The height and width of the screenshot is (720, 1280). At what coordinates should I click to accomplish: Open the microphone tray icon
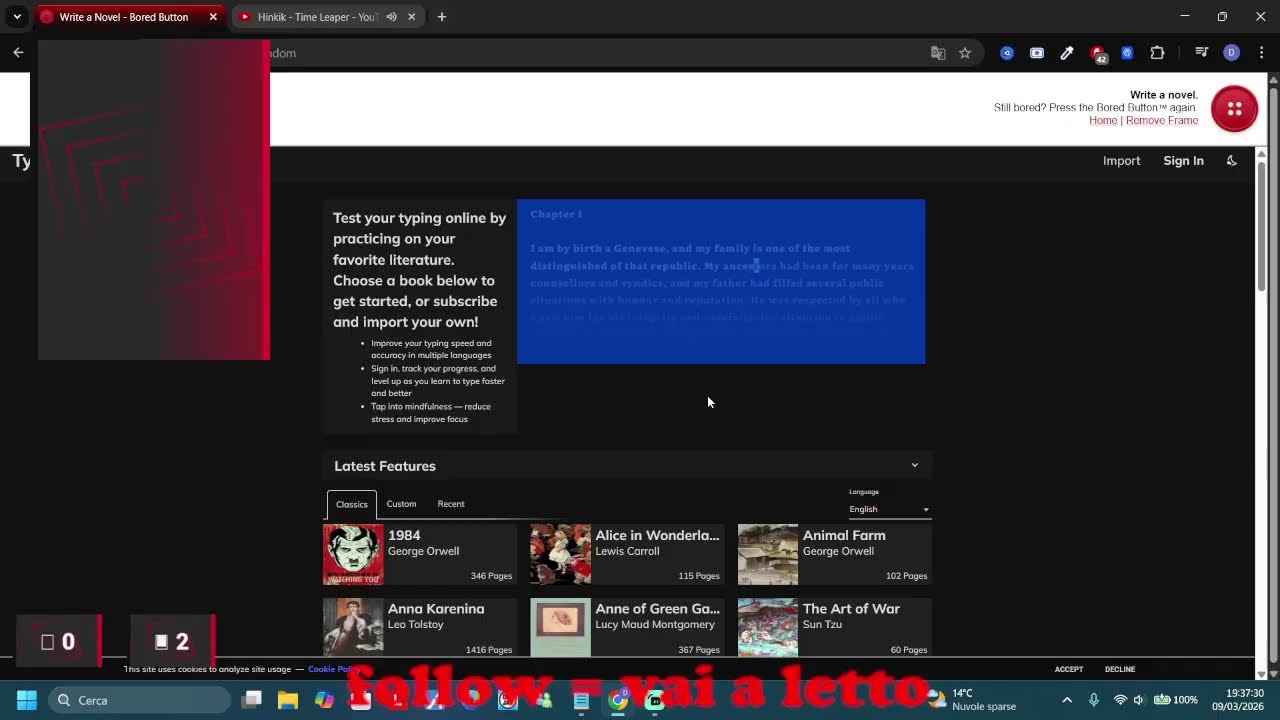tap(1094, 700)
